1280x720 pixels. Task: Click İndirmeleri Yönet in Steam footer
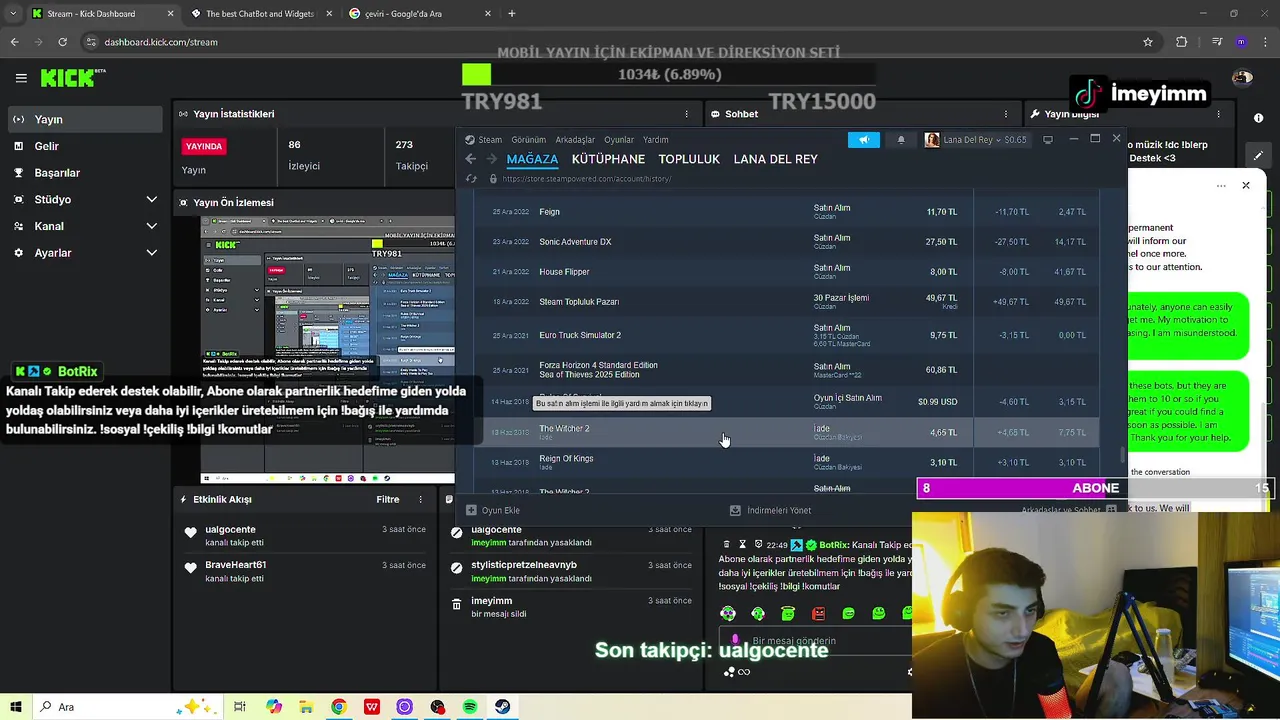click(770, 510)
